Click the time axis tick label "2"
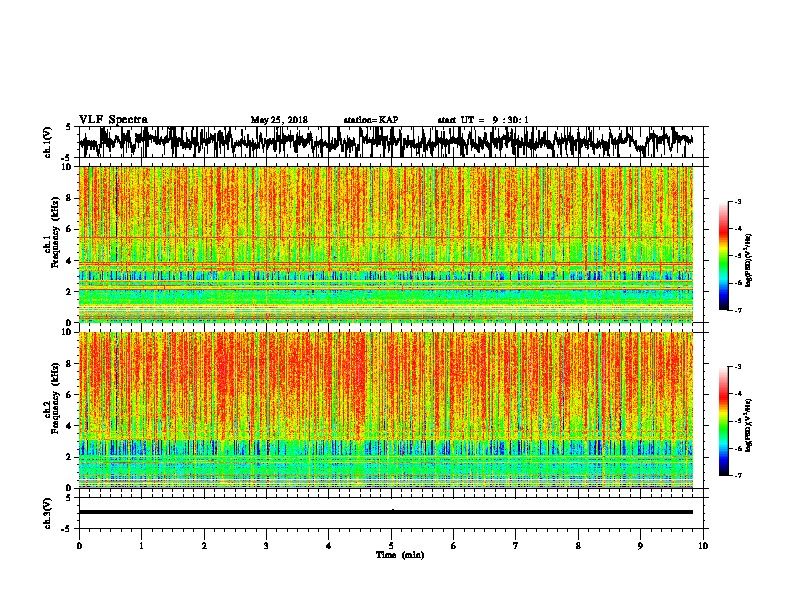Viewport: 792px width, 612px height. (x=204, y=545)
